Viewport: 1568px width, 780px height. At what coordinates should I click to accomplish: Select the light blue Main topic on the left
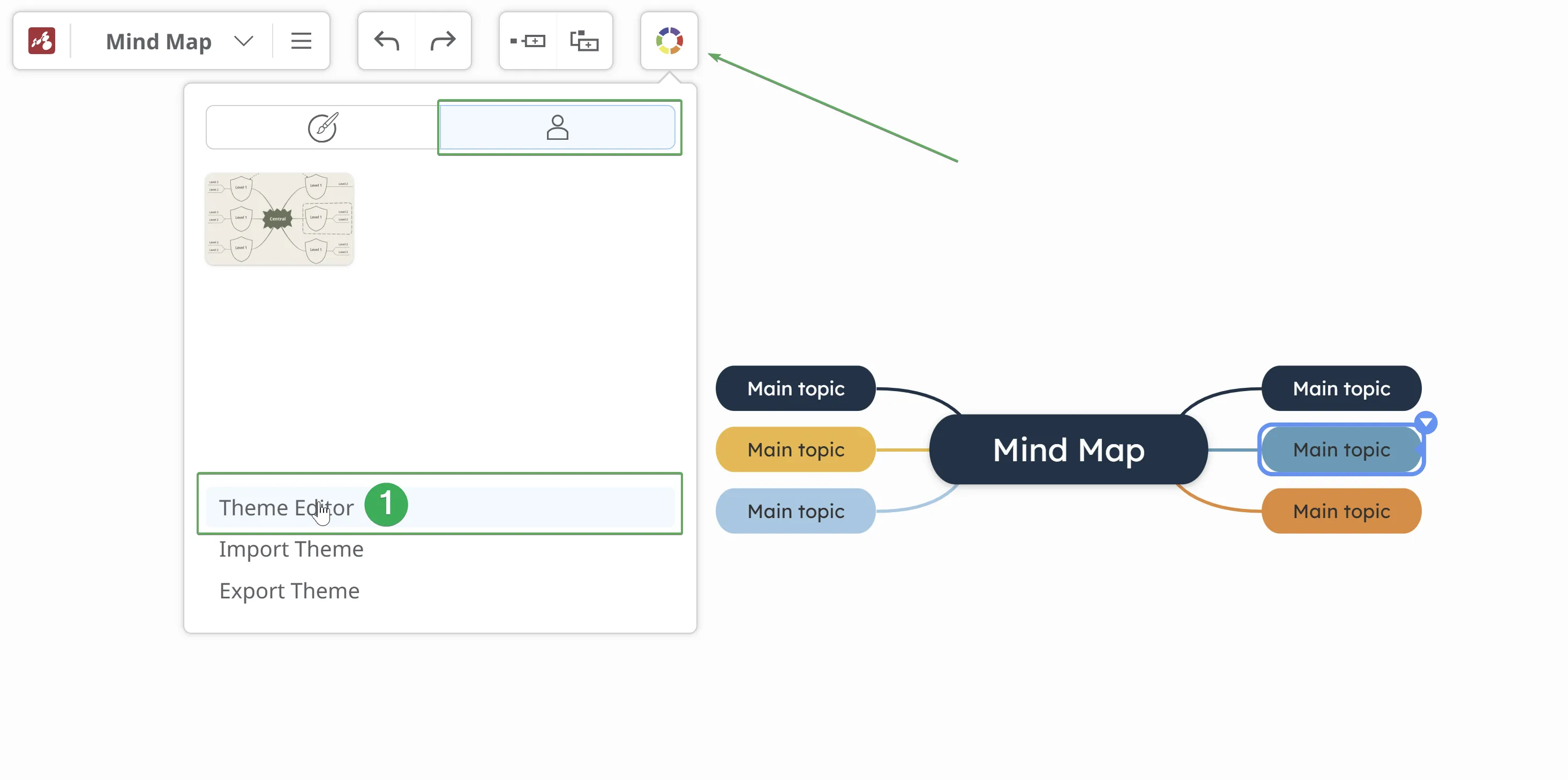tap(796, 511)
